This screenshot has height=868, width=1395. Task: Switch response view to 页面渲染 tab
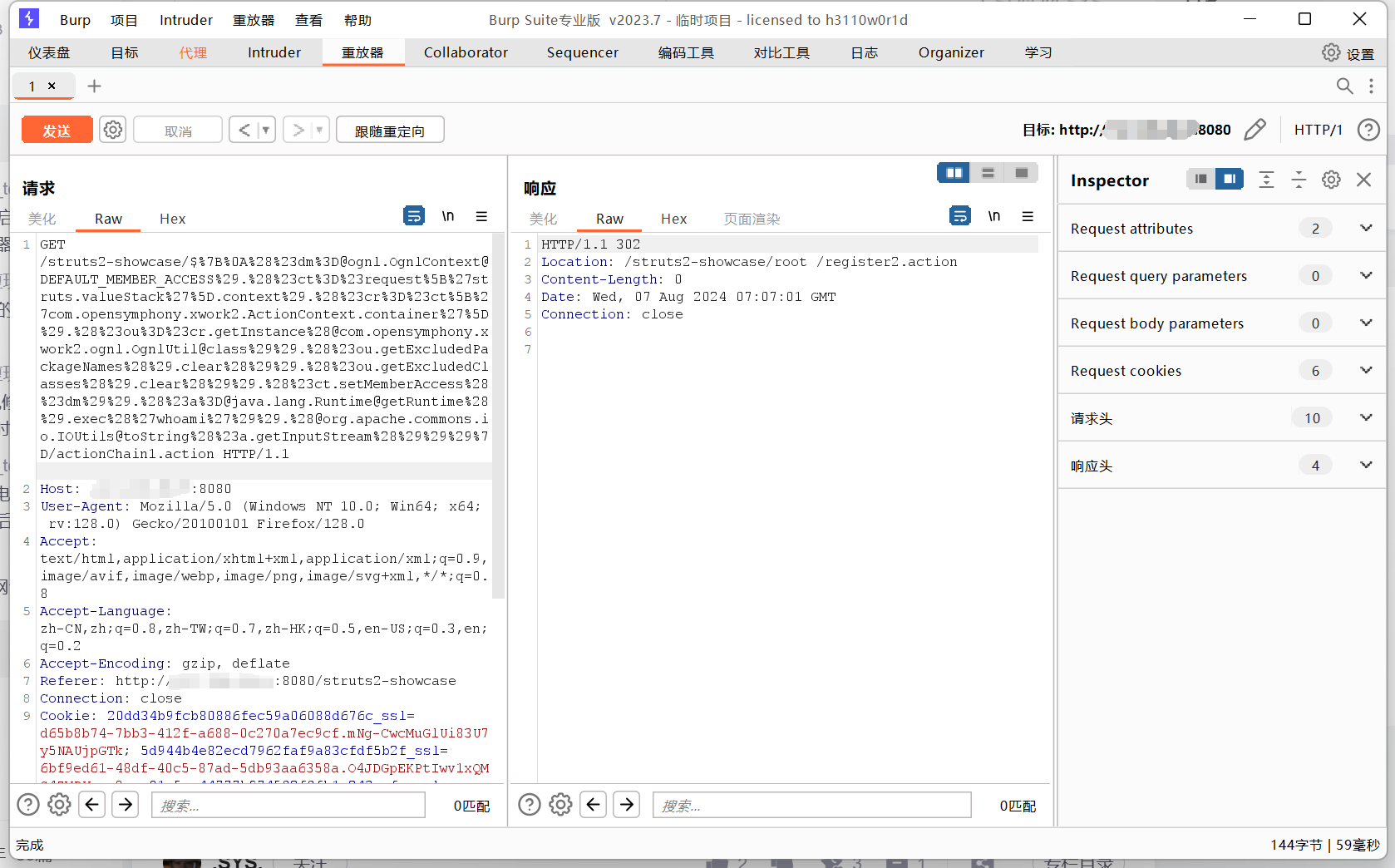752,219
